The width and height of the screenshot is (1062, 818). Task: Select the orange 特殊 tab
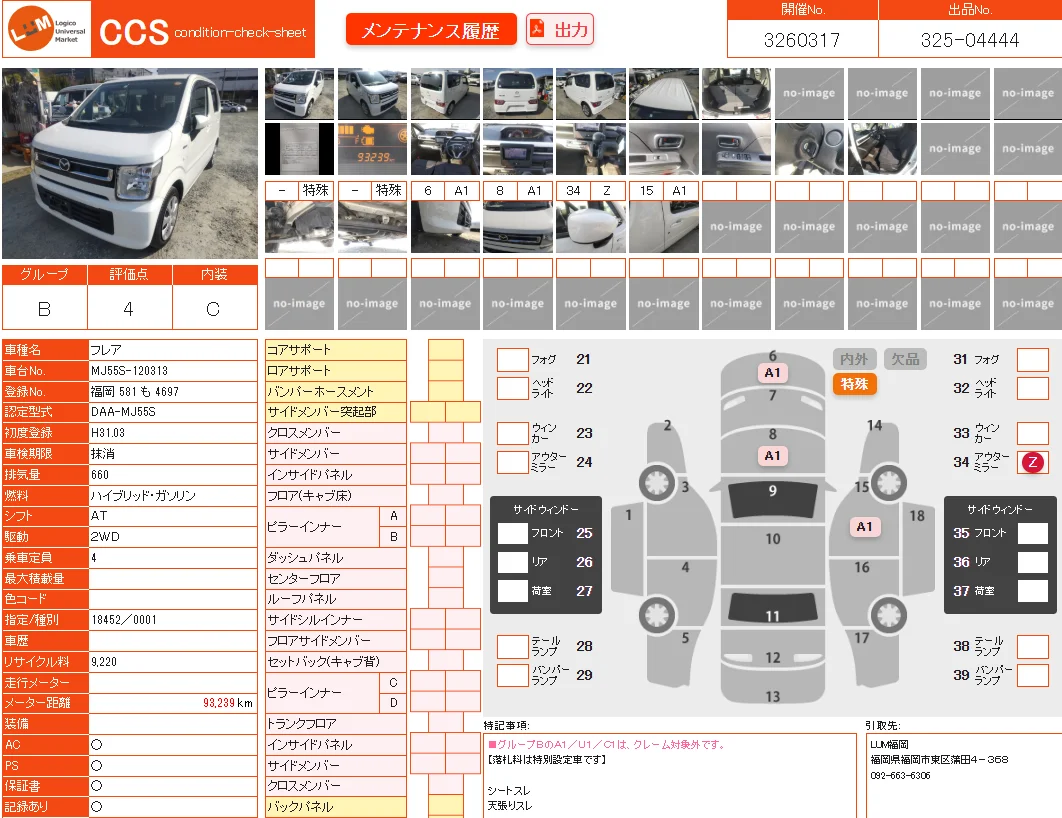tap(854, 384)
